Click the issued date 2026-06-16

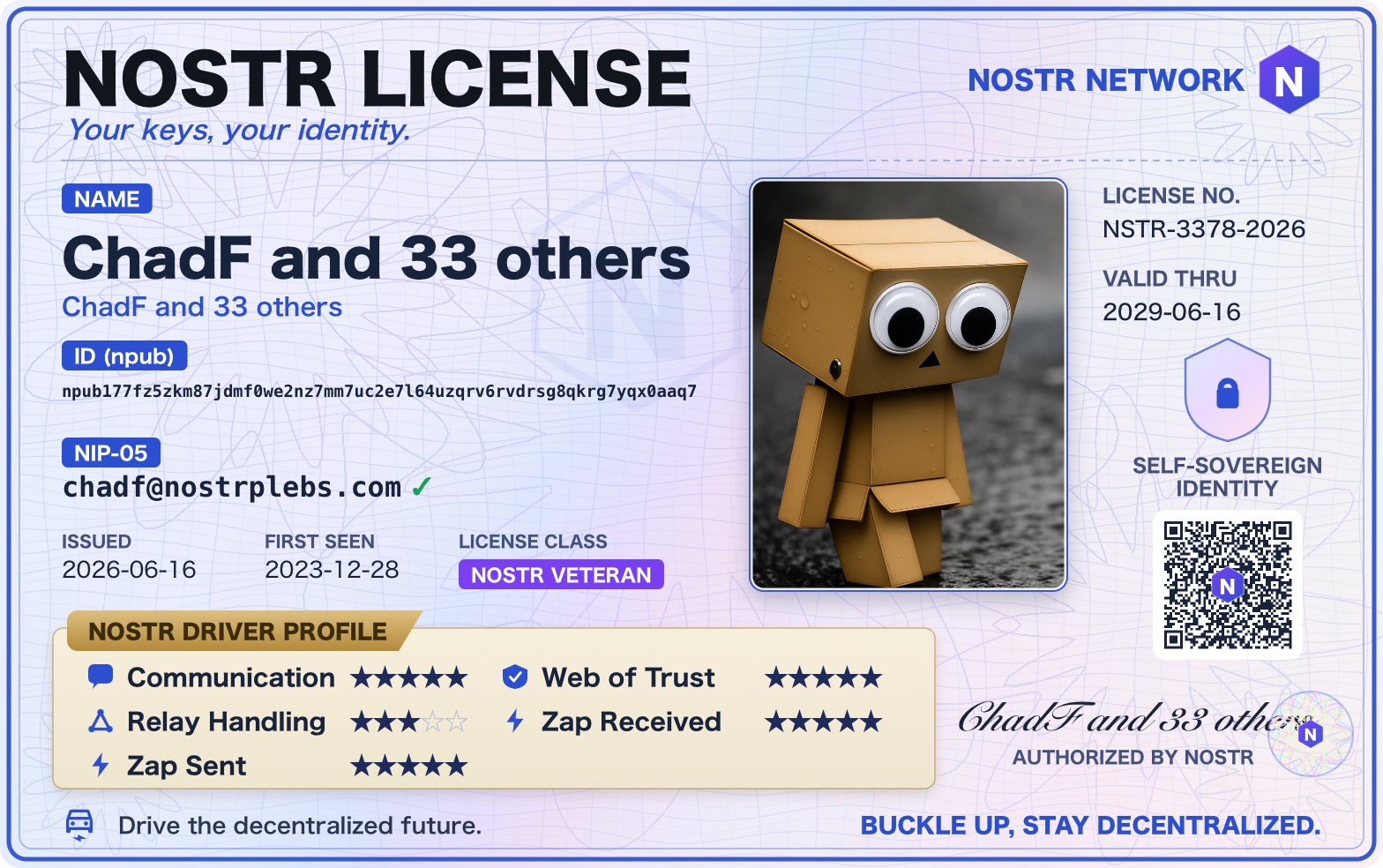[129, 570]
